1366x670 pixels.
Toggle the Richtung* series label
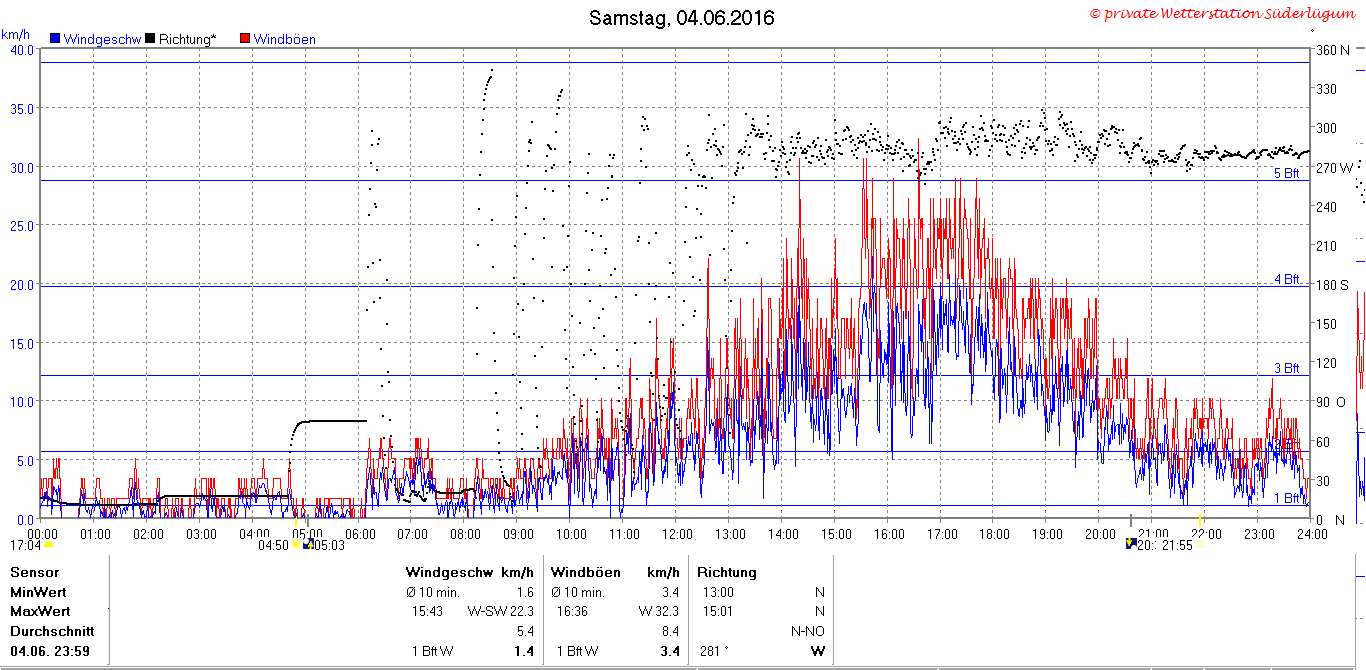(x=187, y=39)
